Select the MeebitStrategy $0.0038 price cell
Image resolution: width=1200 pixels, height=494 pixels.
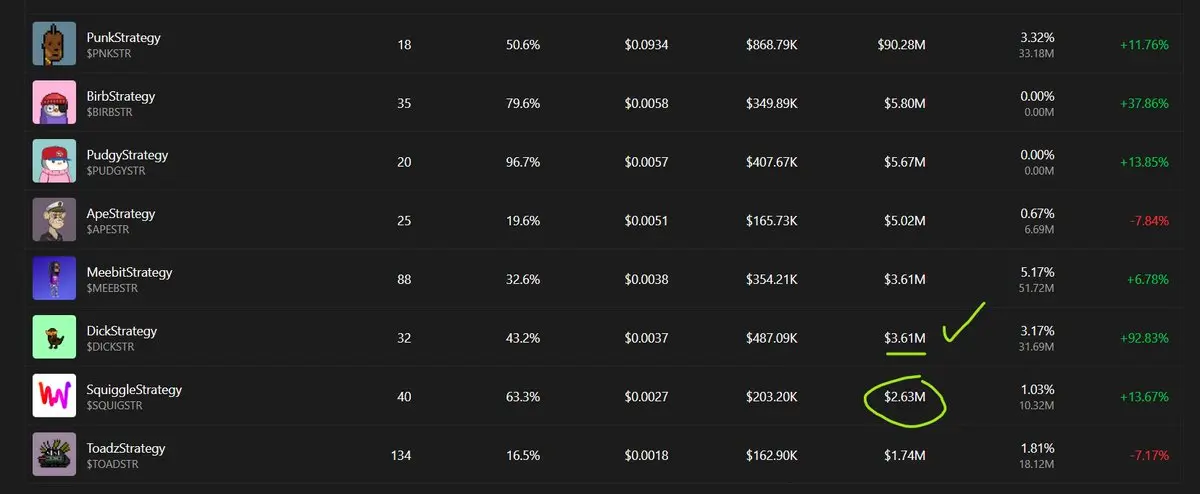coord(646,280)
